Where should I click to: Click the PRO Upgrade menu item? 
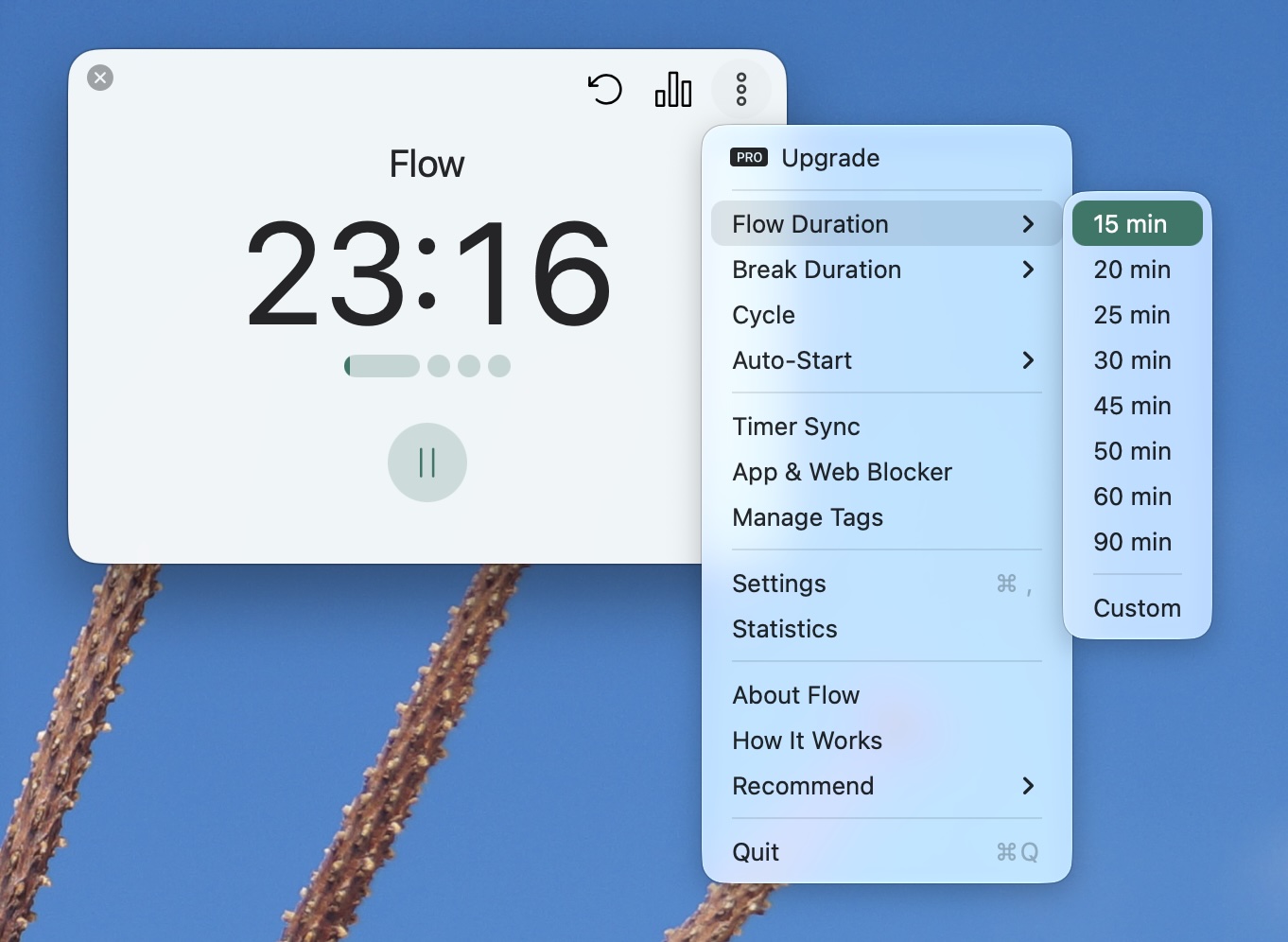(x=887, y=158)
